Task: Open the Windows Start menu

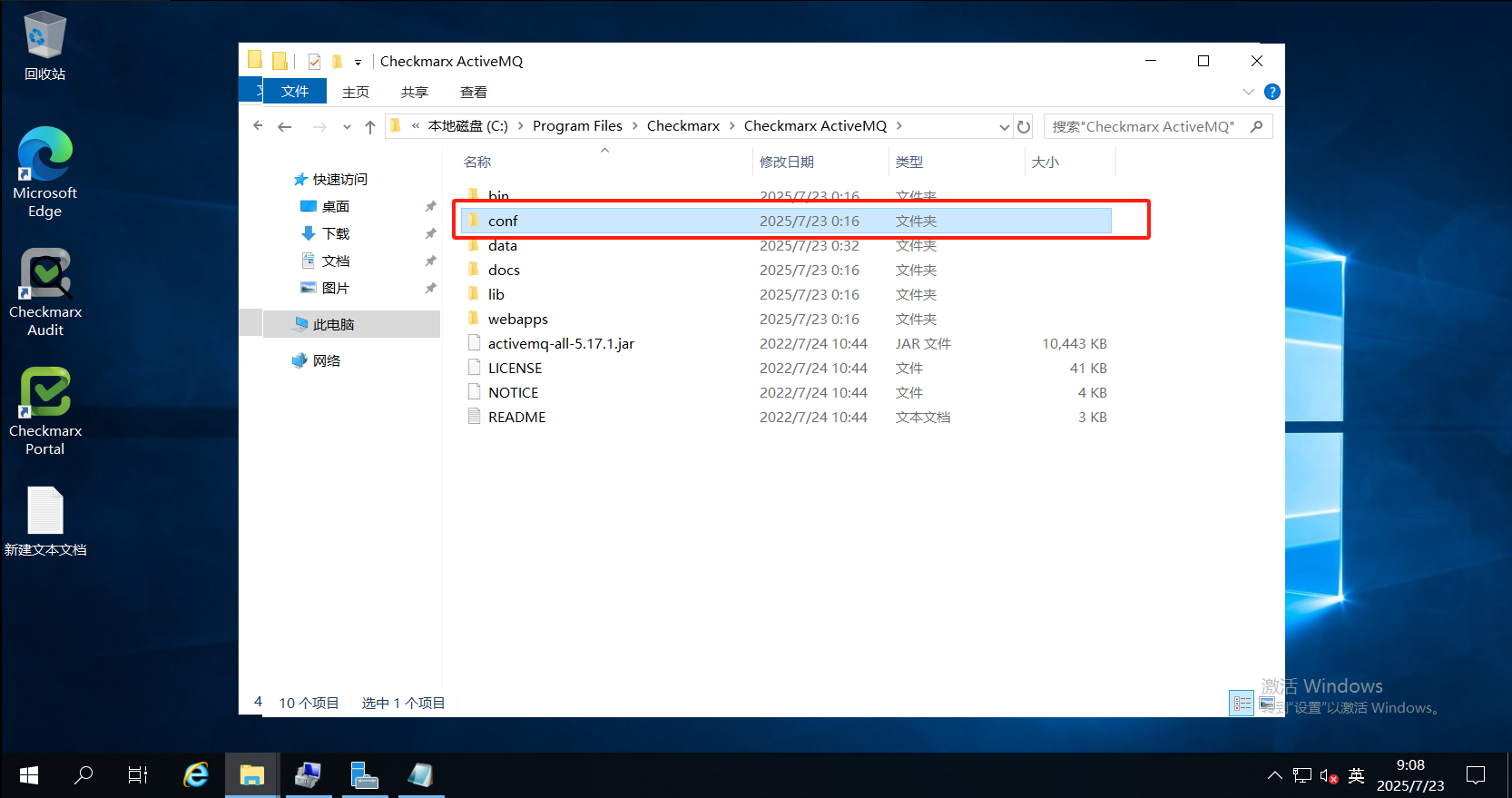Action: 29,775
